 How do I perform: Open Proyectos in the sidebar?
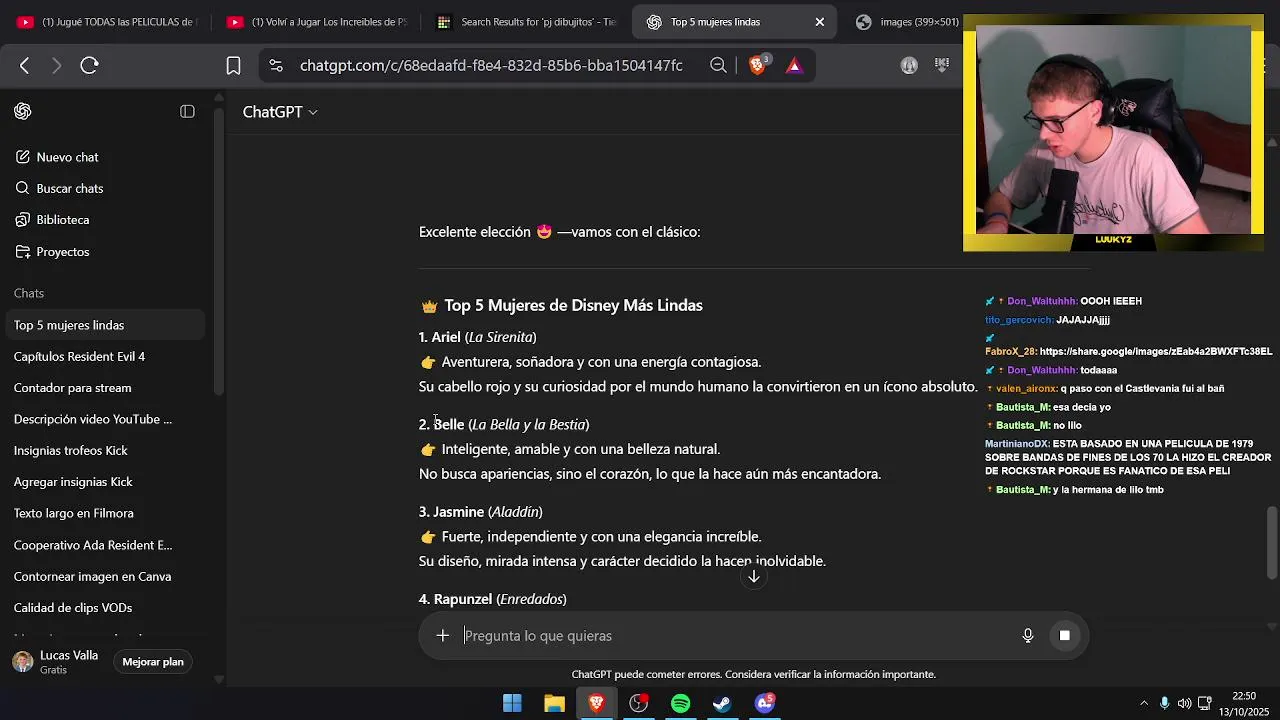click(x=105, y=251)
